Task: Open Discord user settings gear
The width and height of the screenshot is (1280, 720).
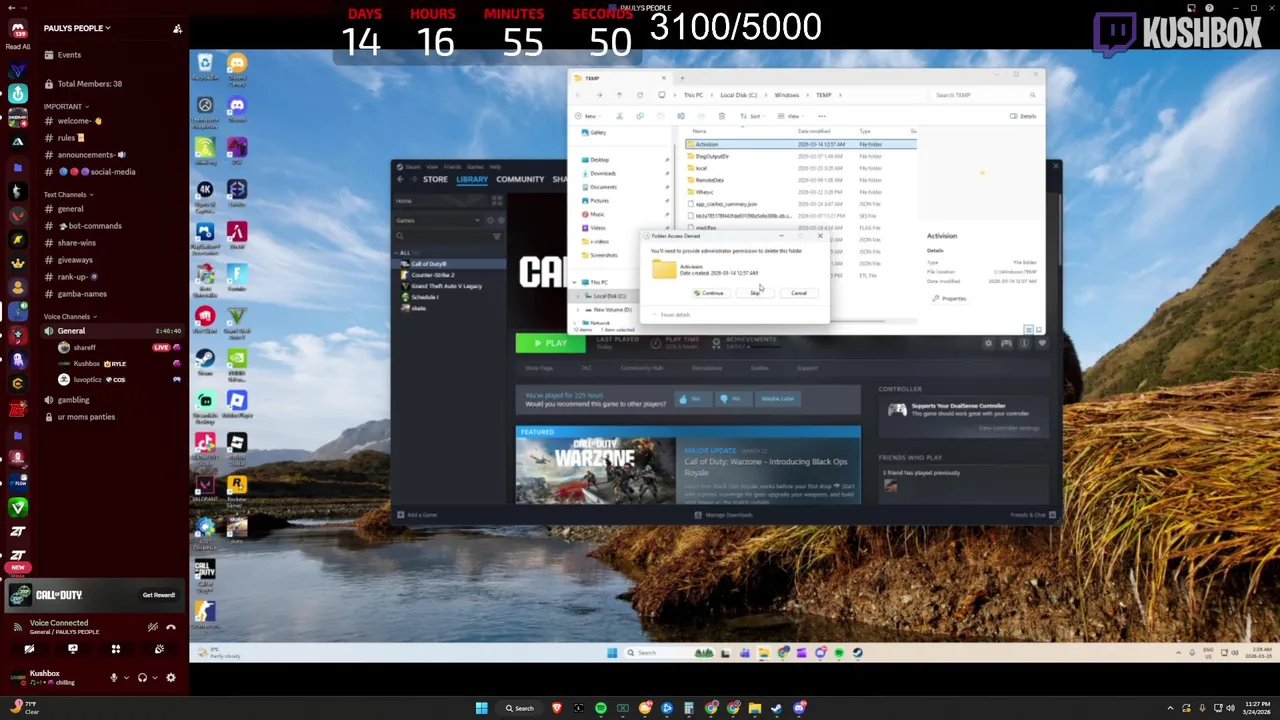Action: pyautogui.click(x=171, y=677)
